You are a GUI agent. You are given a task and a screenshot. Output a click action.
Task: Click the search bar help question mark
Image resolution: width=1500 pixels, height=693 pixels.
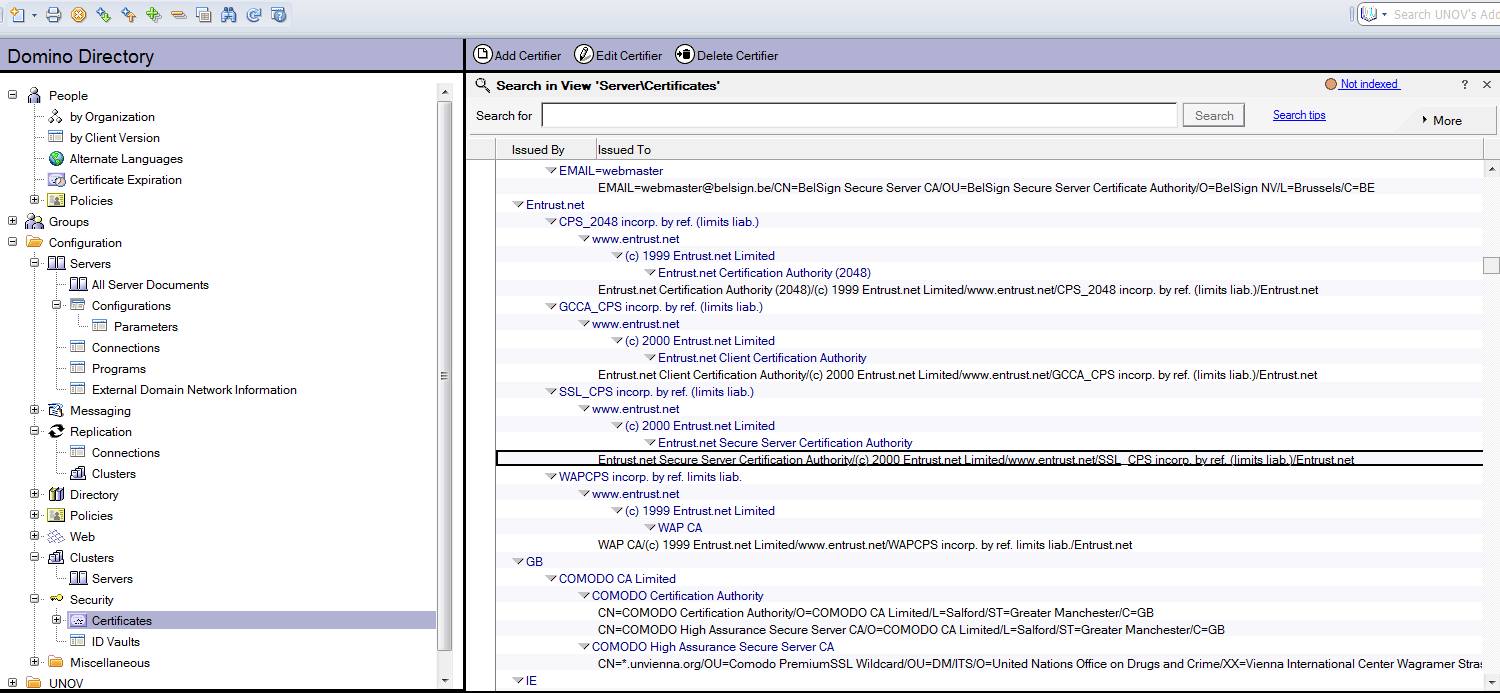click(1465, 85)
